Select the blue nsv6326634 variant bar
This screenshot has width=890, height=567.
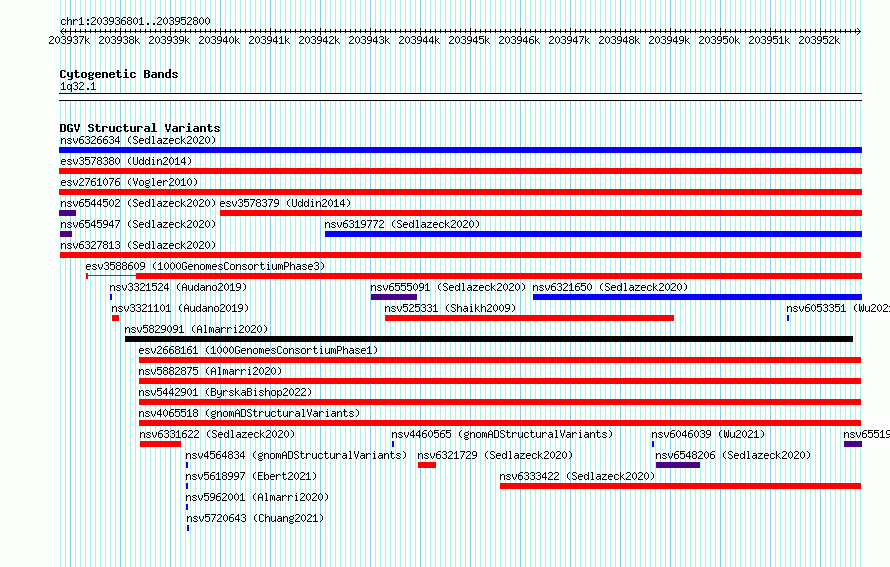460,150
